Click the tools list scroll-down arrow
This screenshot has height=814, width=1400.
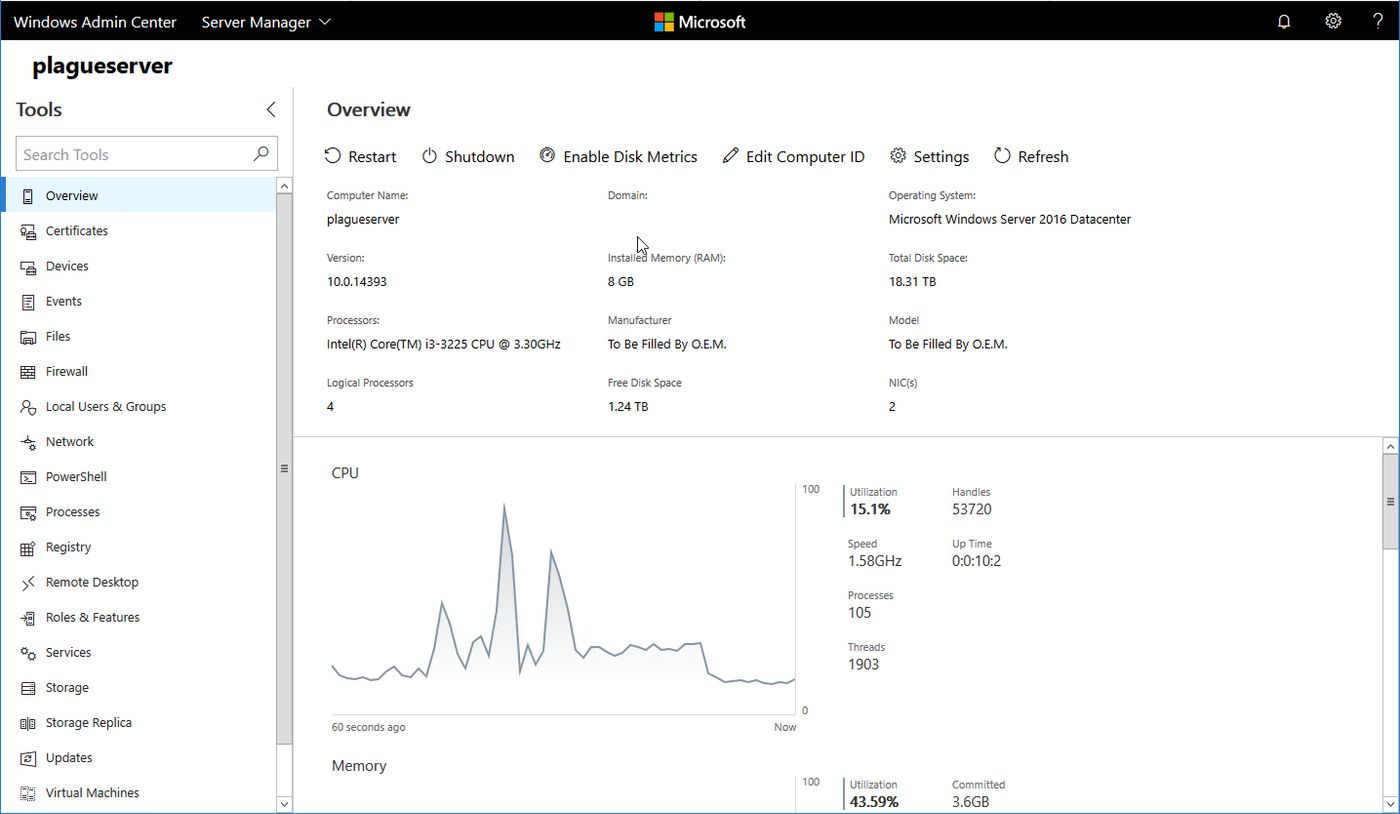[x=284, y=804]
